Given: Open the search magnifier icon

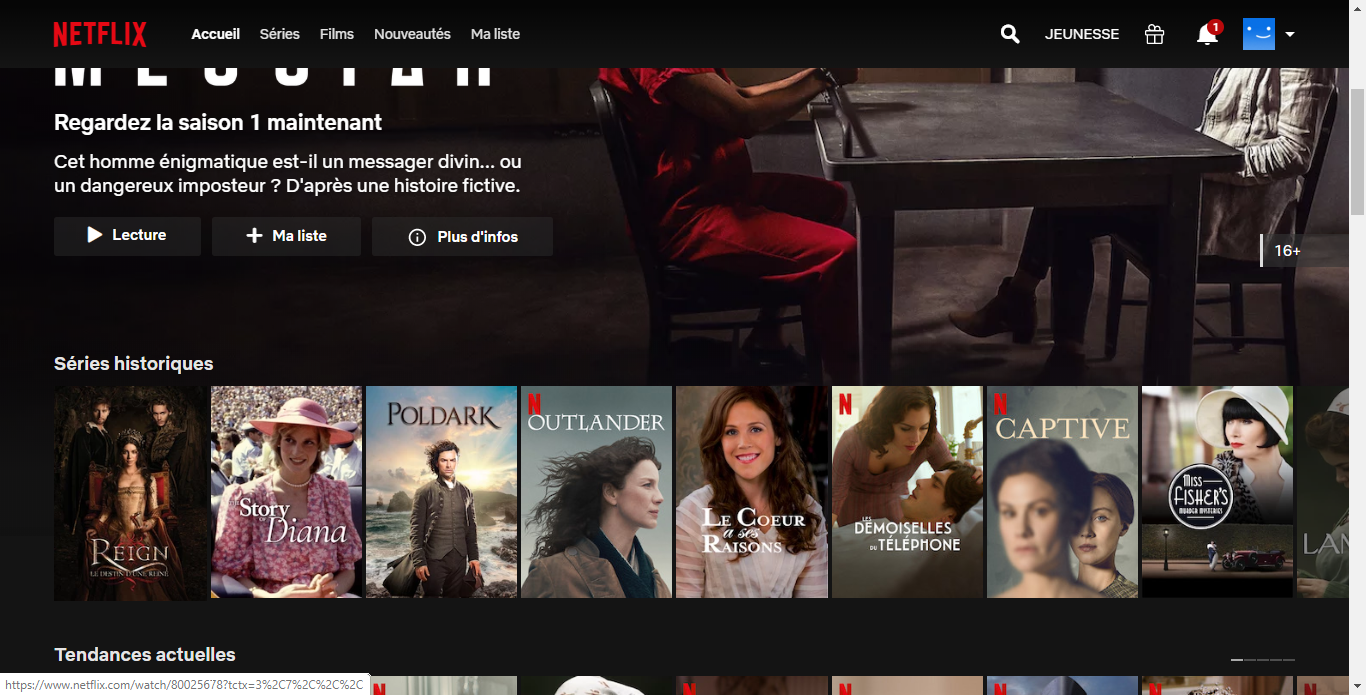Looking at the screenshot, I should pos(1010,34).
